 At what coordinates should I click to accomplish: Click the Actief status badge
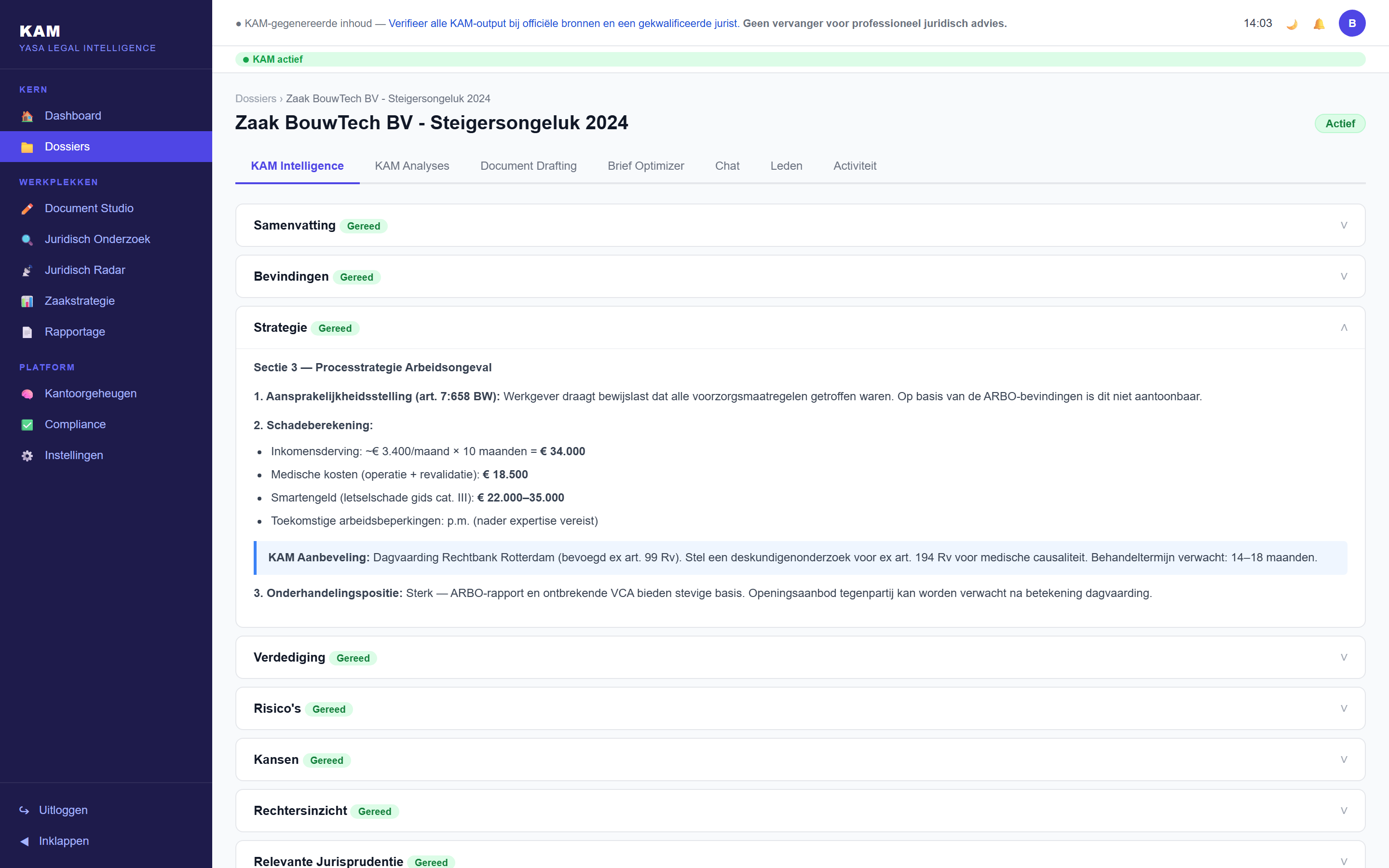pyautogui.click(x=1340, y=123)
